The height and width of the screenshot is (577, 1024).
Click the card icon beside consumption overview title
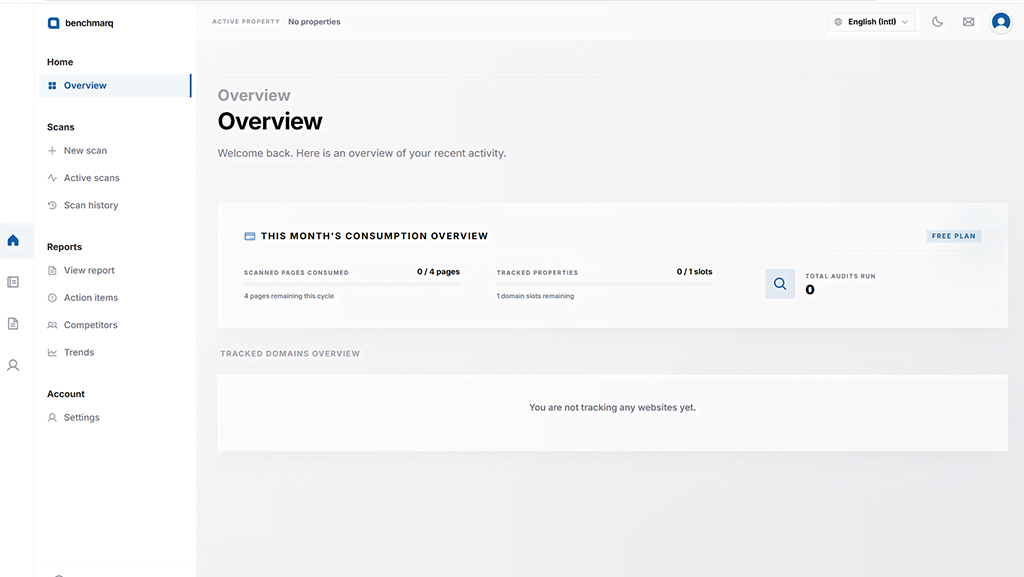click(249, 236)
